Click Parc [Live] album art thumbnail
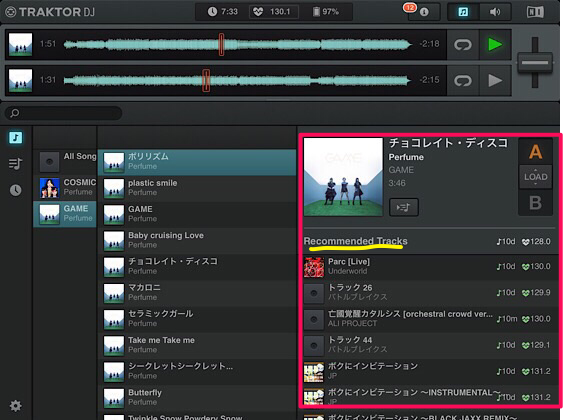563x420 pixels. click(314, 267)
